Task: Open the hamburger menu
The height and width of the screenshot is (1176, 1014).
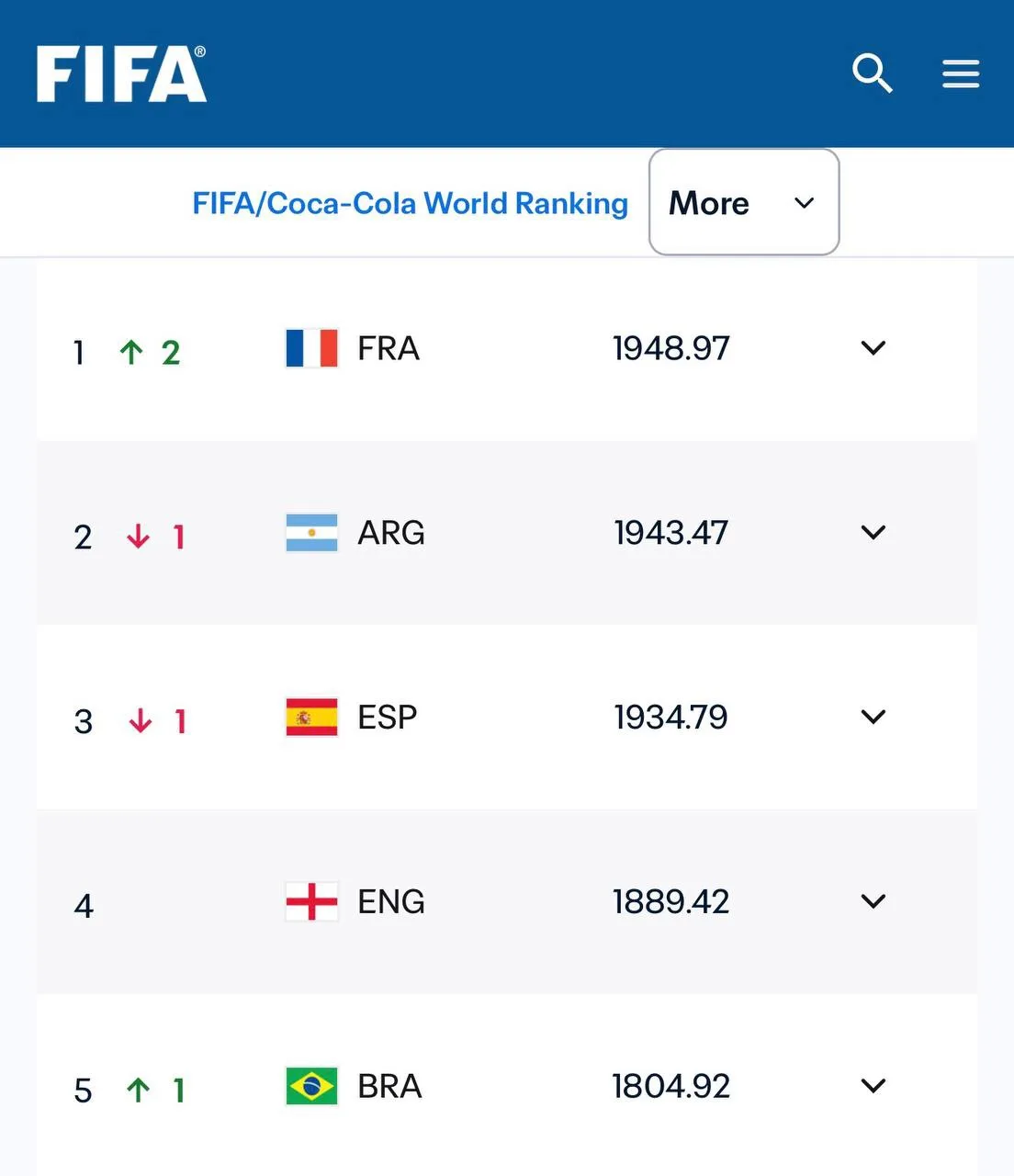Action: [961, 73]
